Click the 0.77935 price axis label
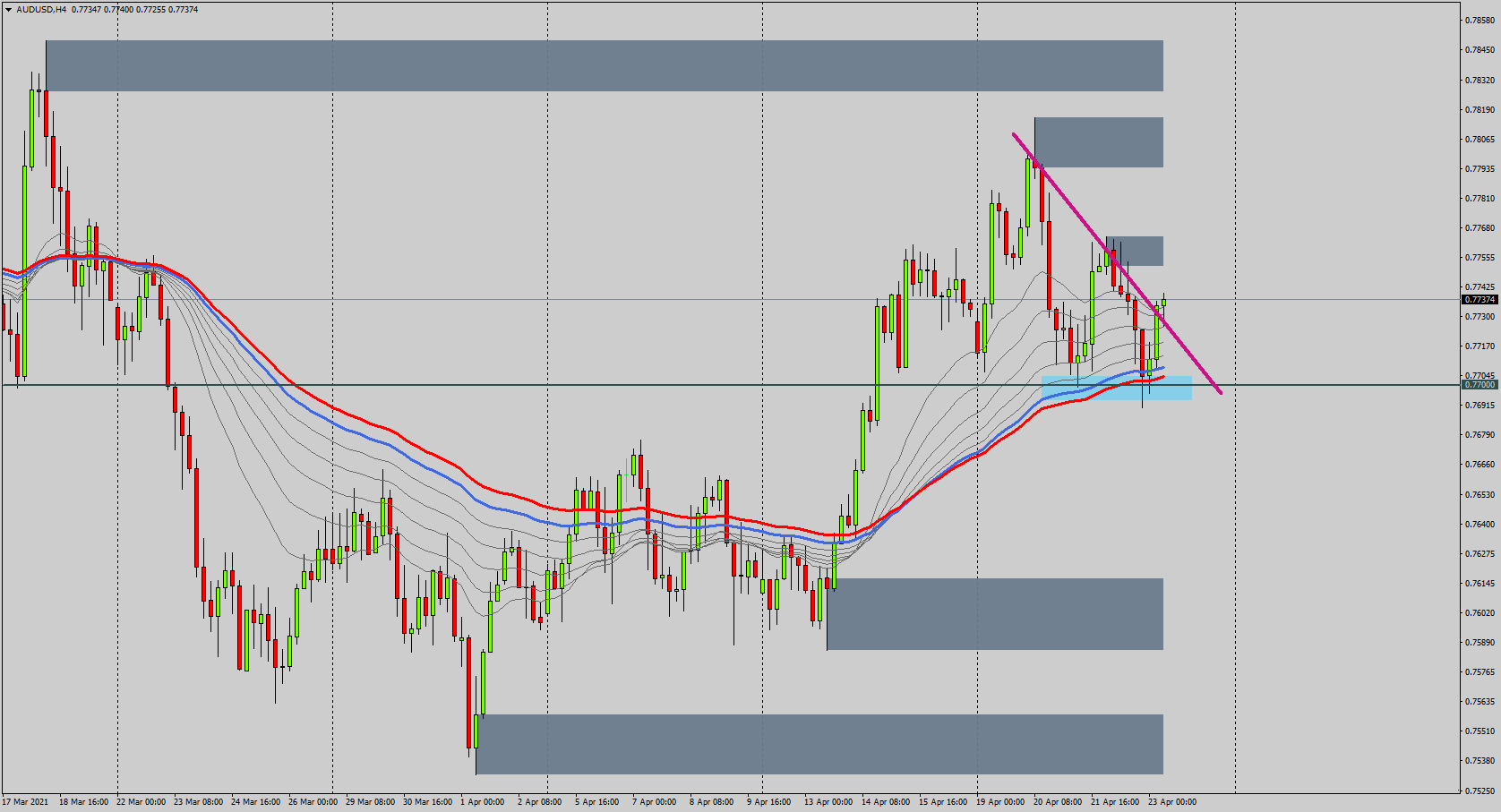Image resolution: width=1501 pixels, height=812 pixels. (x=1480, y=169)
